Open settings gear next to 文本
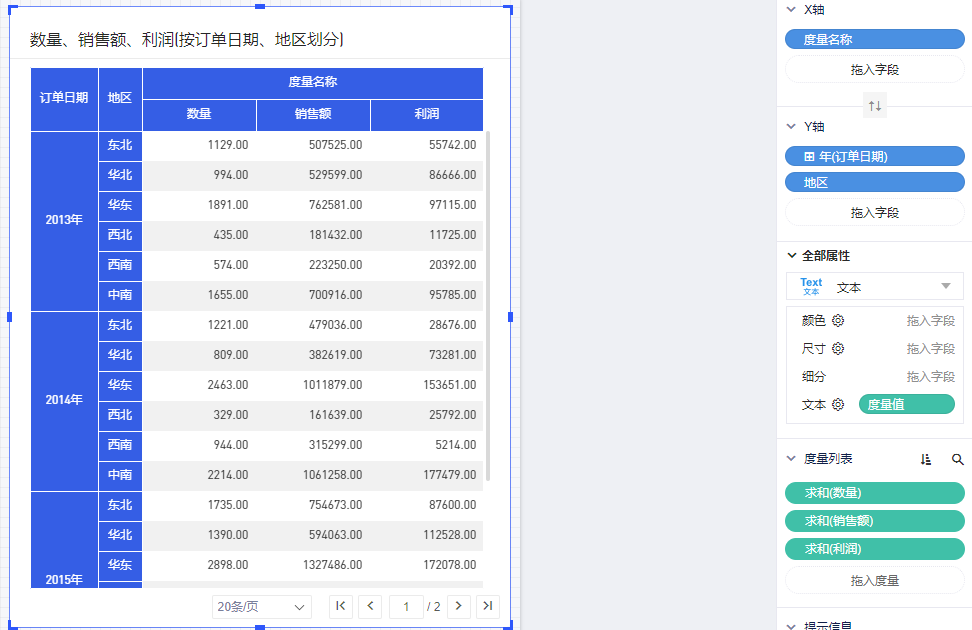Image resolution: width=972 pixels, height=630 pixels. point(838,405)
